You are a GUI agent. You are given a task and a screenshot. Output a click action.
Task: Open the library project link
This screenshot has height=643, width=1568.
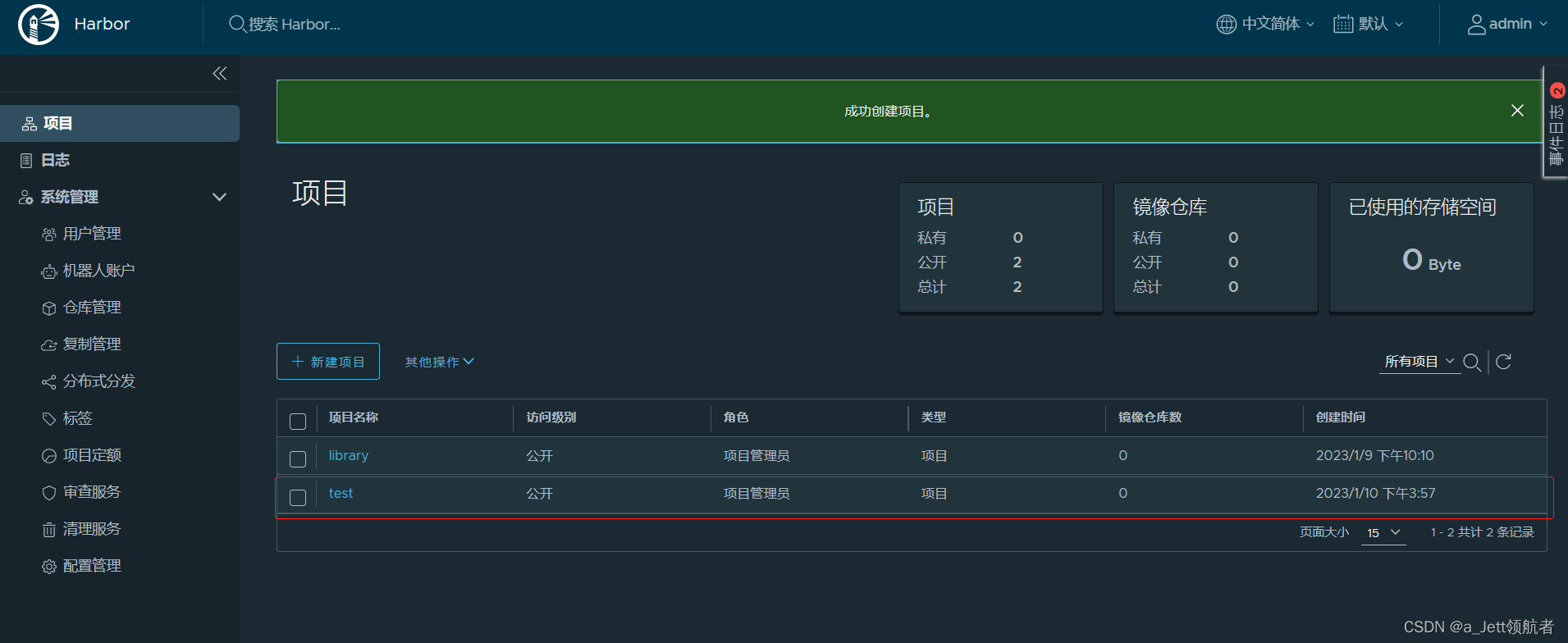pyautogui.click(x=349, y=455)
